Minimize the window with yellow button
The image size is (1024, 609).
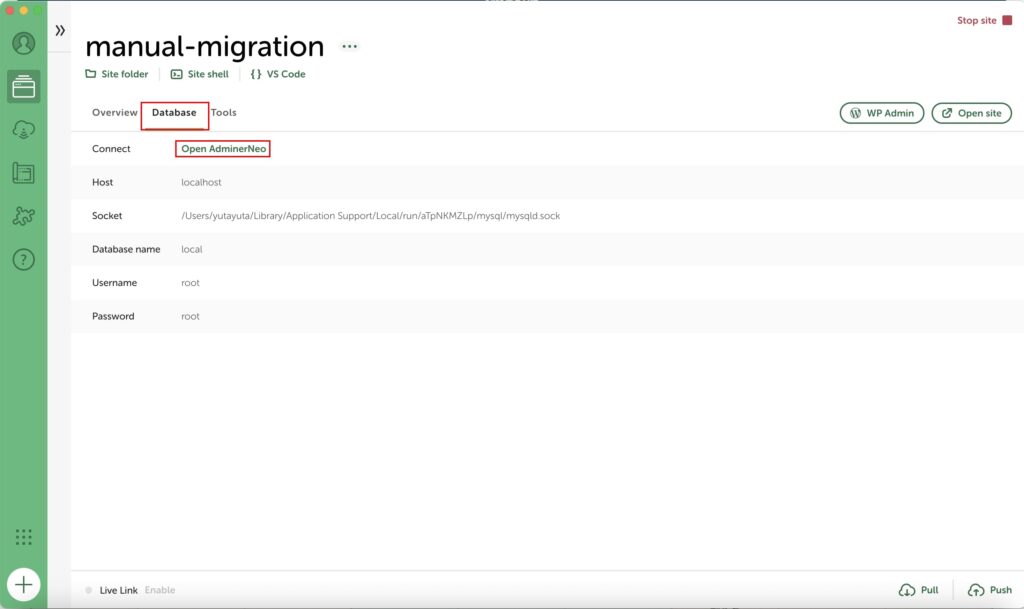click(x=24, y=10)
